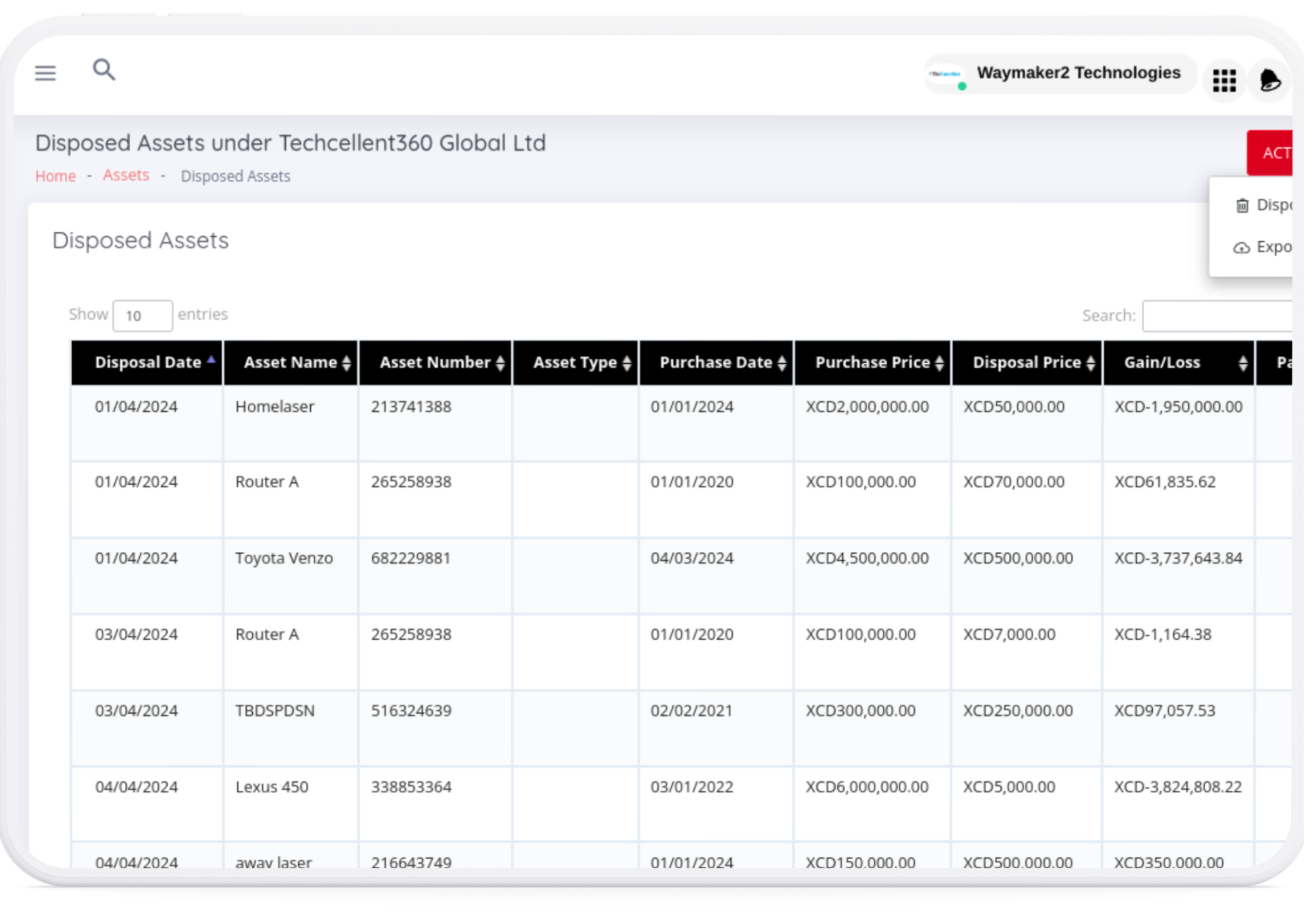The image size is (1304, 924).
Task: Open the hamburger sidebar menu
Action: click(45, 73)
